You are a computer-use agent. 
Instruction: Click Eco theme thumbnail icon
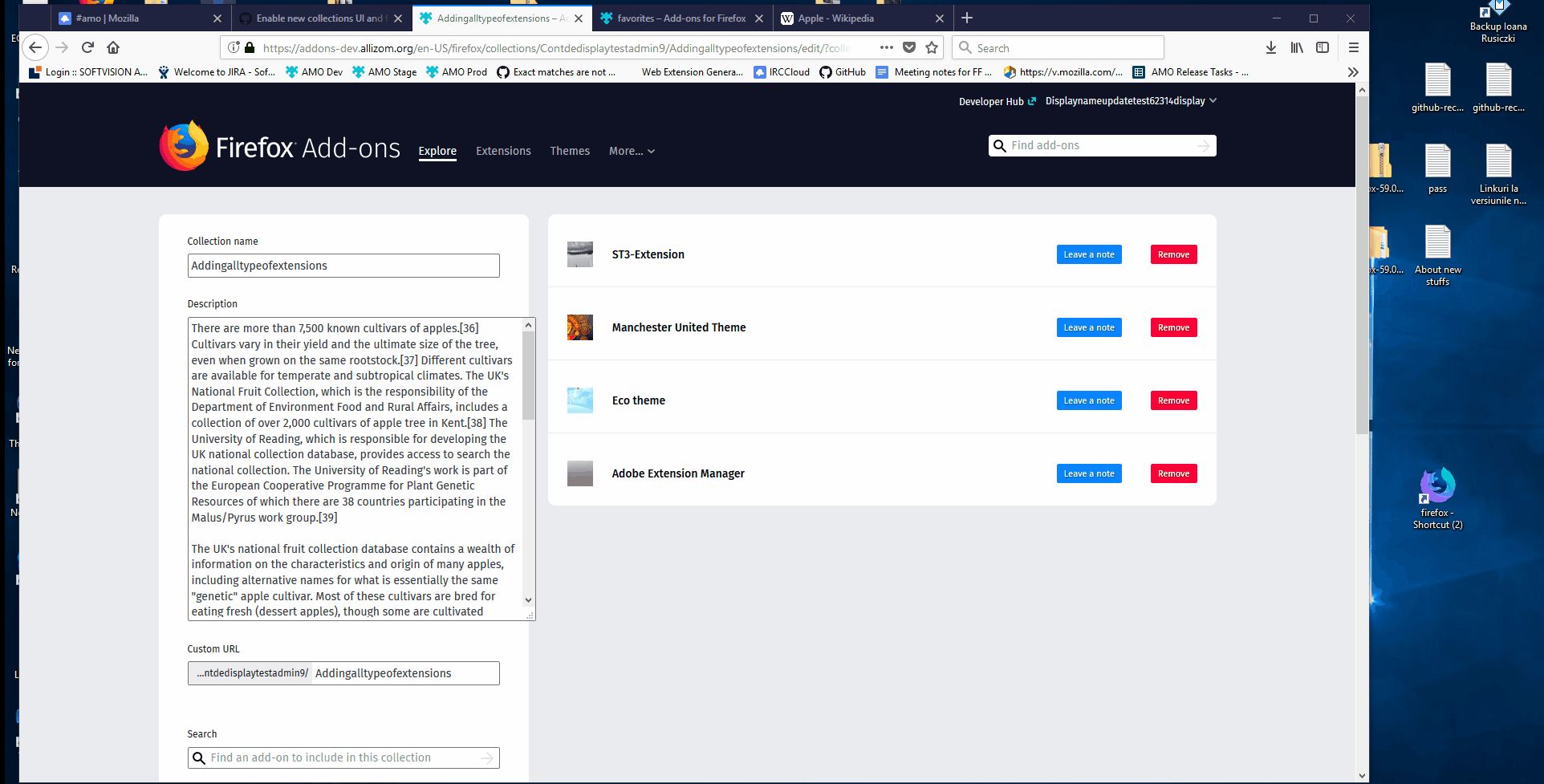[x=580, y=400]
